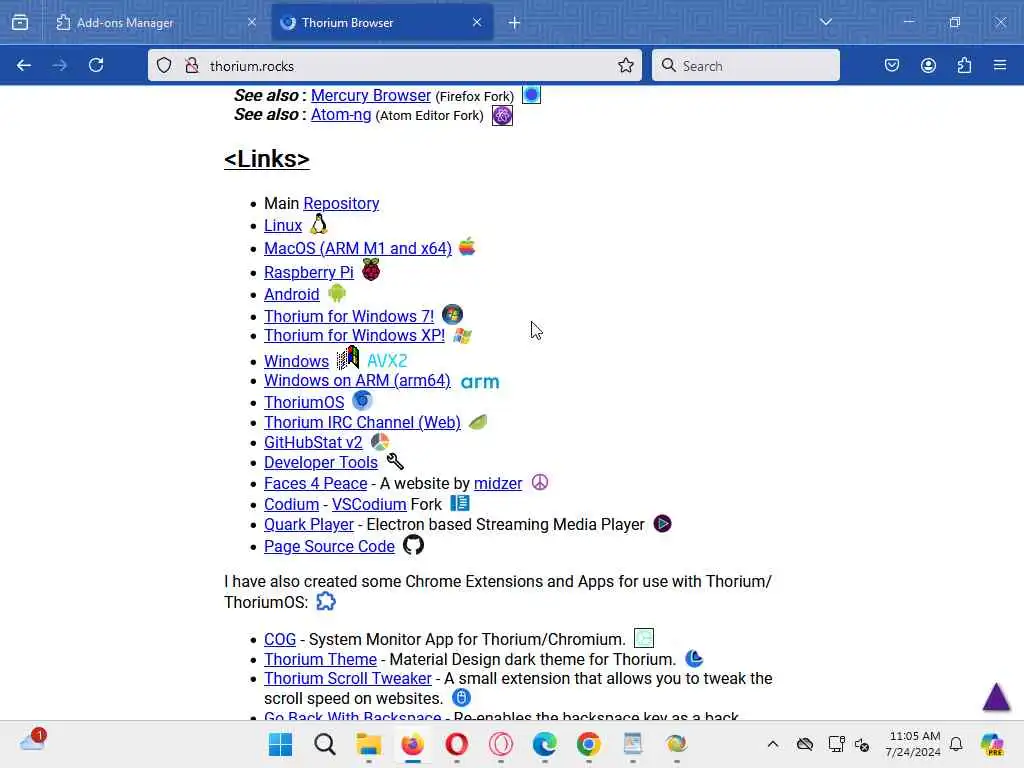
Task: Open Thorium IRC Channel (Web) link
Action: (362, 423)
